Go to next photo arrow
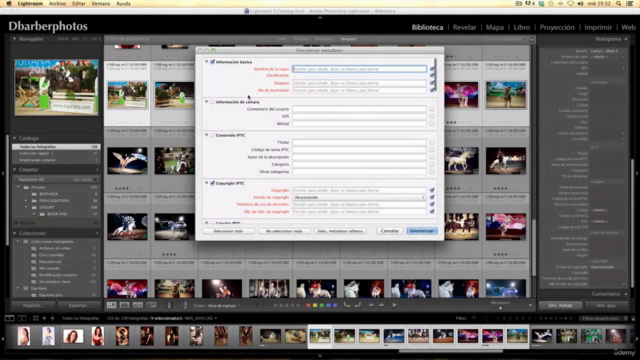 click(x=381, y=305)
